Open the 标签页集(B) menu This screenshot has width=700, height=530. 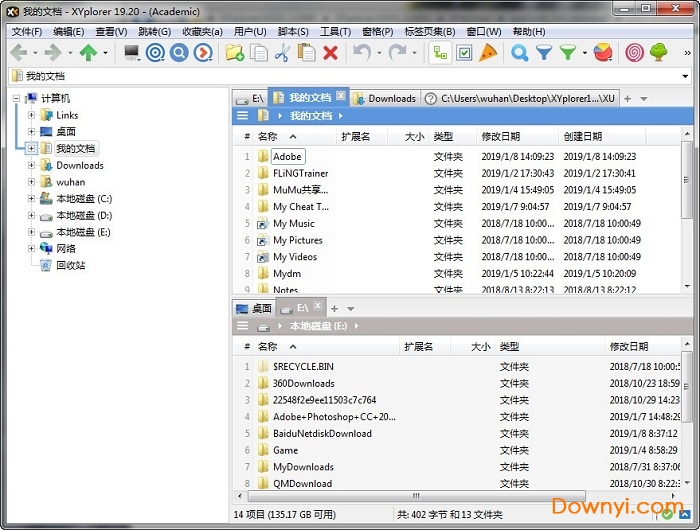coord(429,32)
